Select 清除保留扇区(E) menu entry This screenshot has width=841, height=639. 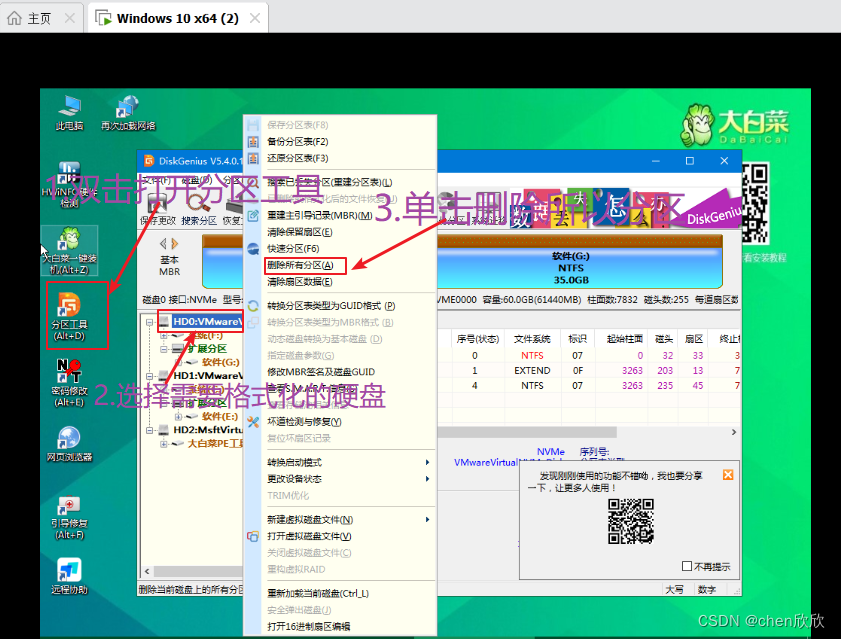point(300,232)
